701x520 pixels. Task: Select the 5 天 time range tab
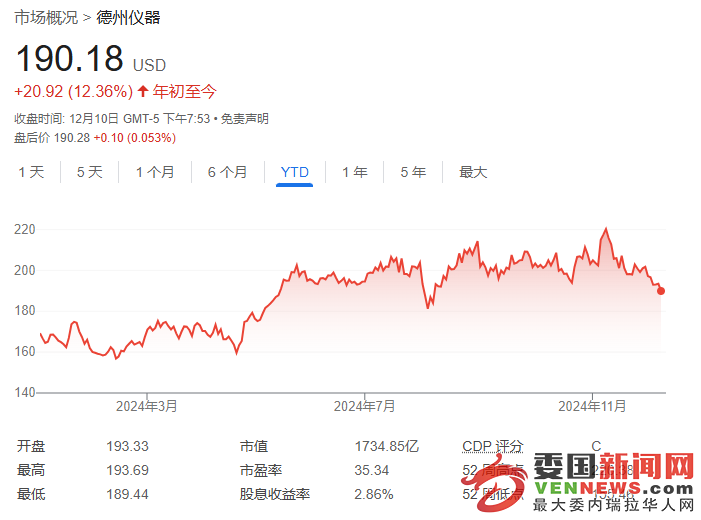[90, 172]
